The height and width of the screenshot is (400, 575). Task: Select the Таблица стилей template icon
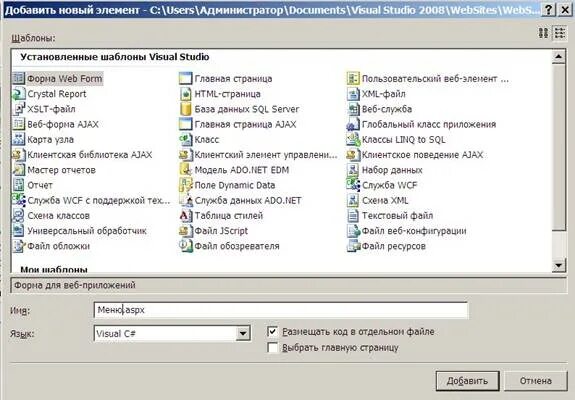click(186, 216)
